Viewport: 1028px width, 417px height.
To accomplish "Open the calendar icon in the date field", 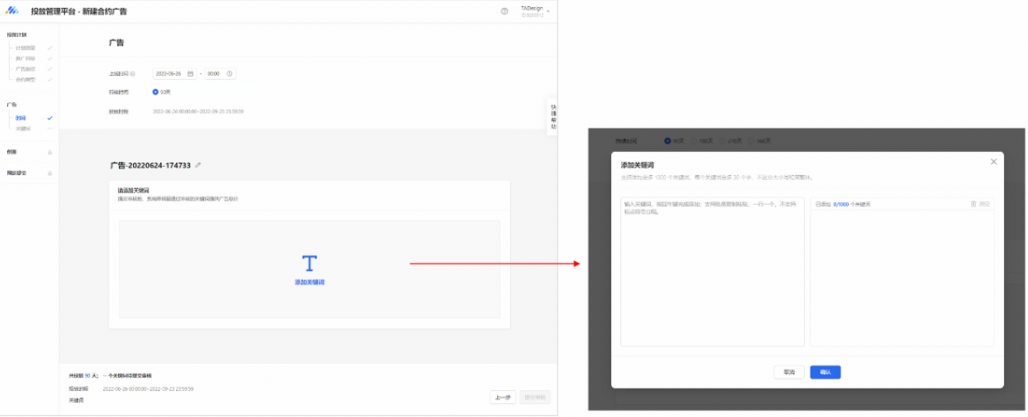I will pyautogui.click(x=190, y=74).
